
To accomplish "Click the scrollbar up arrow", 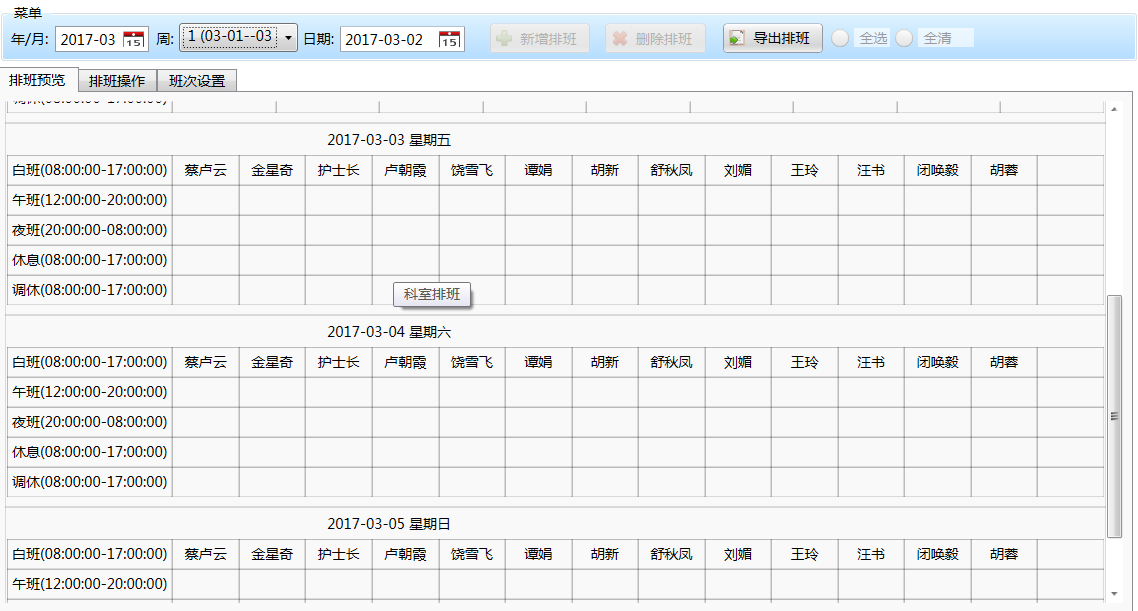I will pyautogui.click(x=1114, y=109).
